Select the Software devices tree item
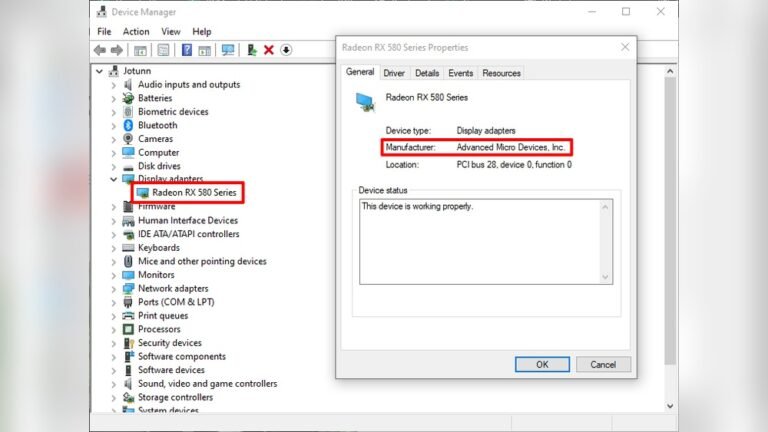This screenshot has height=432, width=768. click(x=171, y=370)
